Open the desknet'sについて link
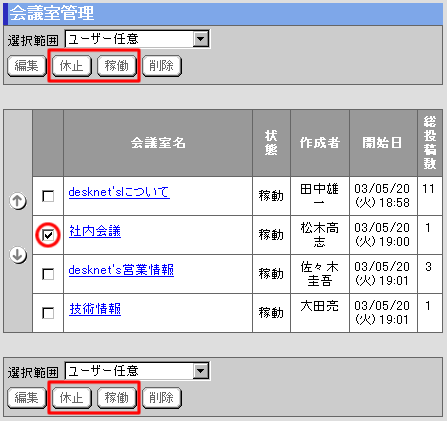Screen dimensions: 447x421 pyautogui.click(x=119, y=192)
